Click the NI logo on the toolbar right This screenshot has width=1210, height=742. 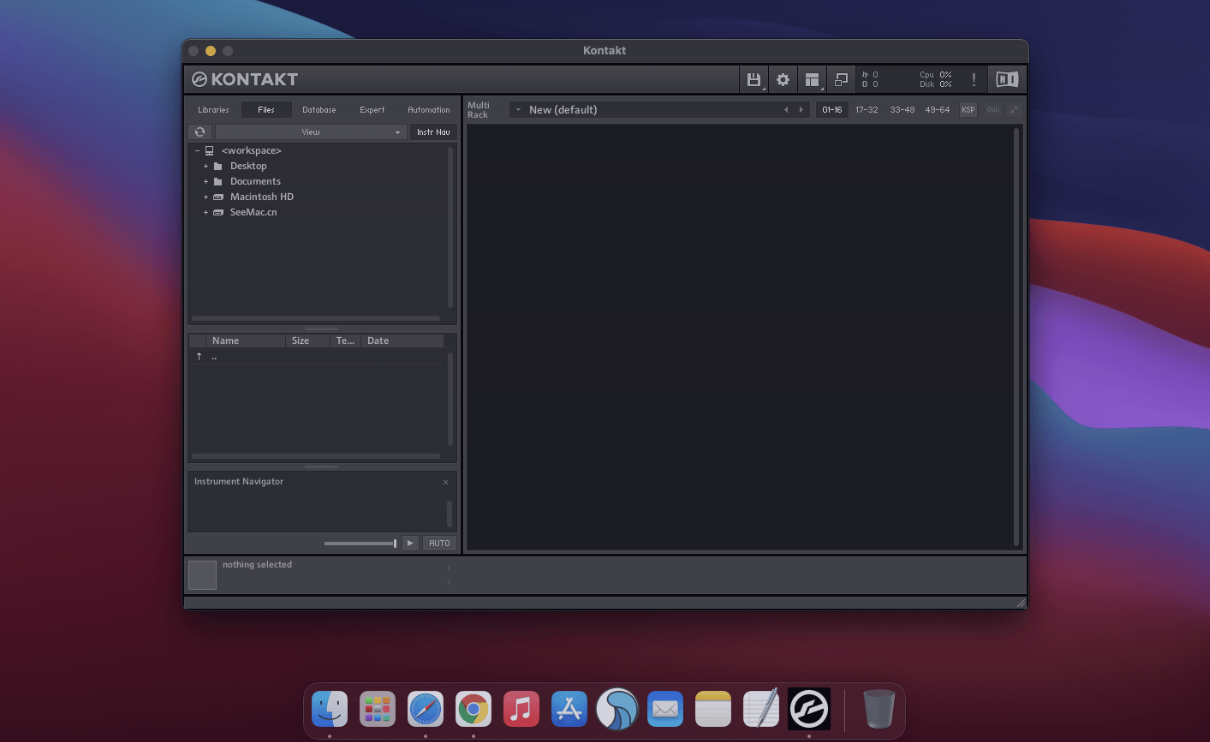point(1007,78)
